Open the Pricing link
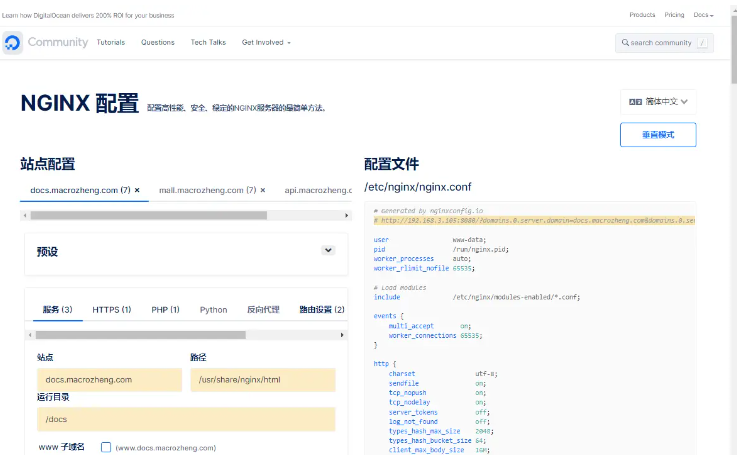Image resolution: width=737 pixels, height=455 pixels. point(674,15)
